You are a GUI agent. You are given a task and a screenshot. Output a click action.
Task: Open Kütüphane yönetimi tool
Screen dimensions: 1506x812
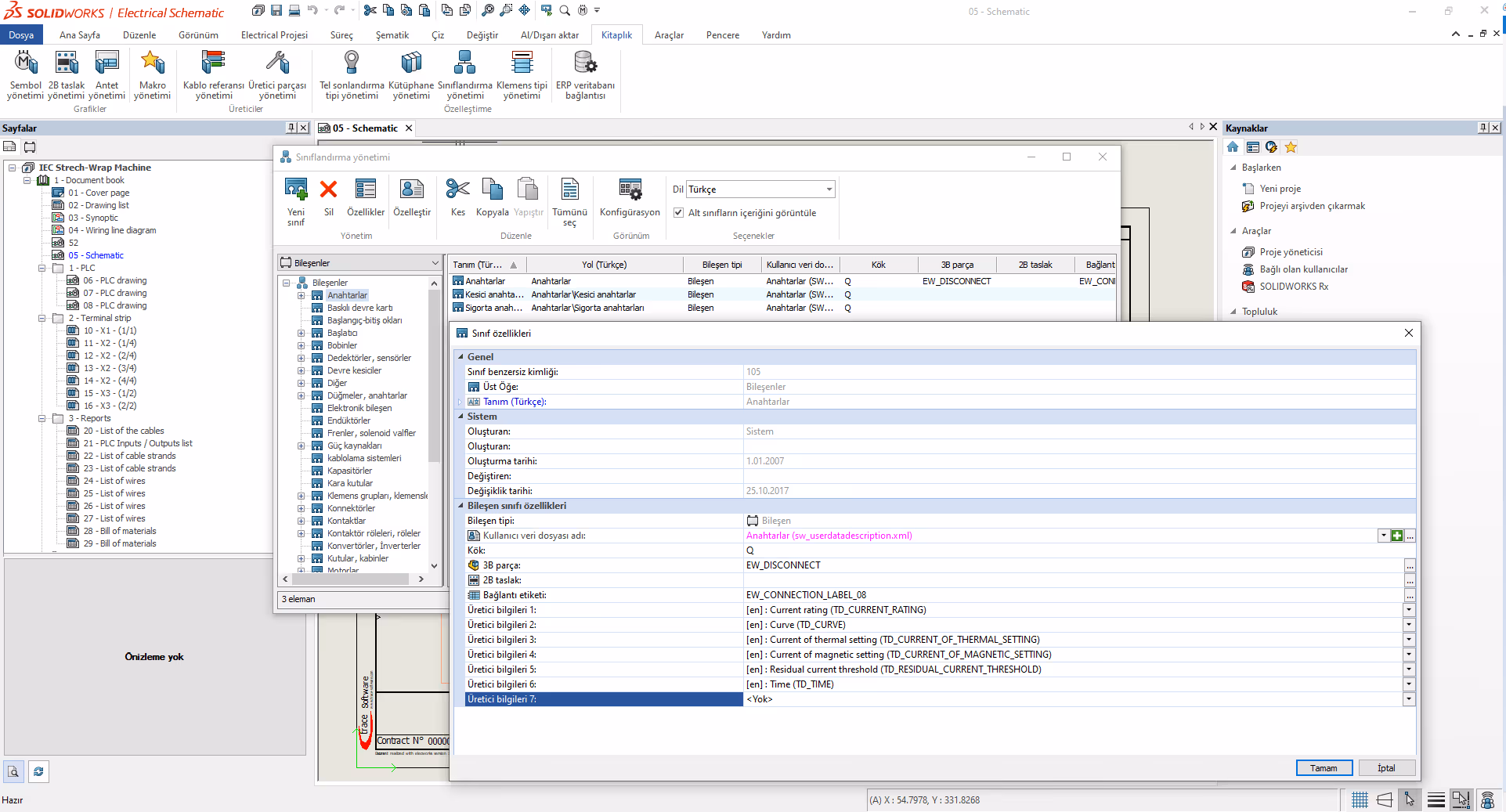point(411,75)
